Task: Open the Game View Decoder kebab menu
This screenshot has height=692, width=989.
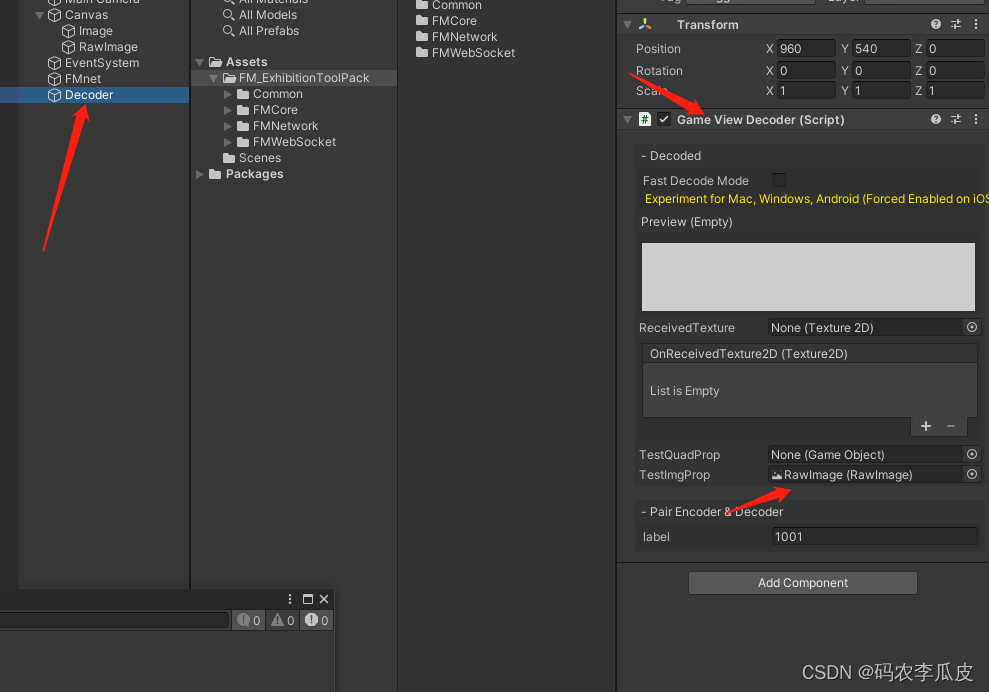Action: pos(976,119)
